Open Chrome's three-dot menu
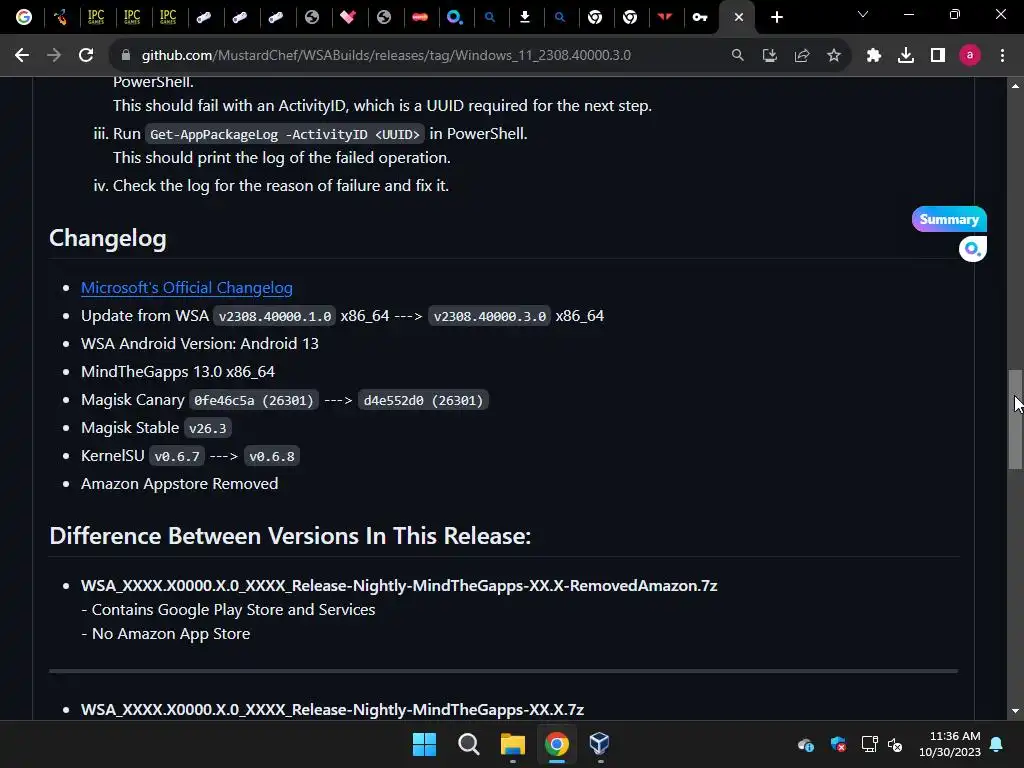 coord(1002,56)
